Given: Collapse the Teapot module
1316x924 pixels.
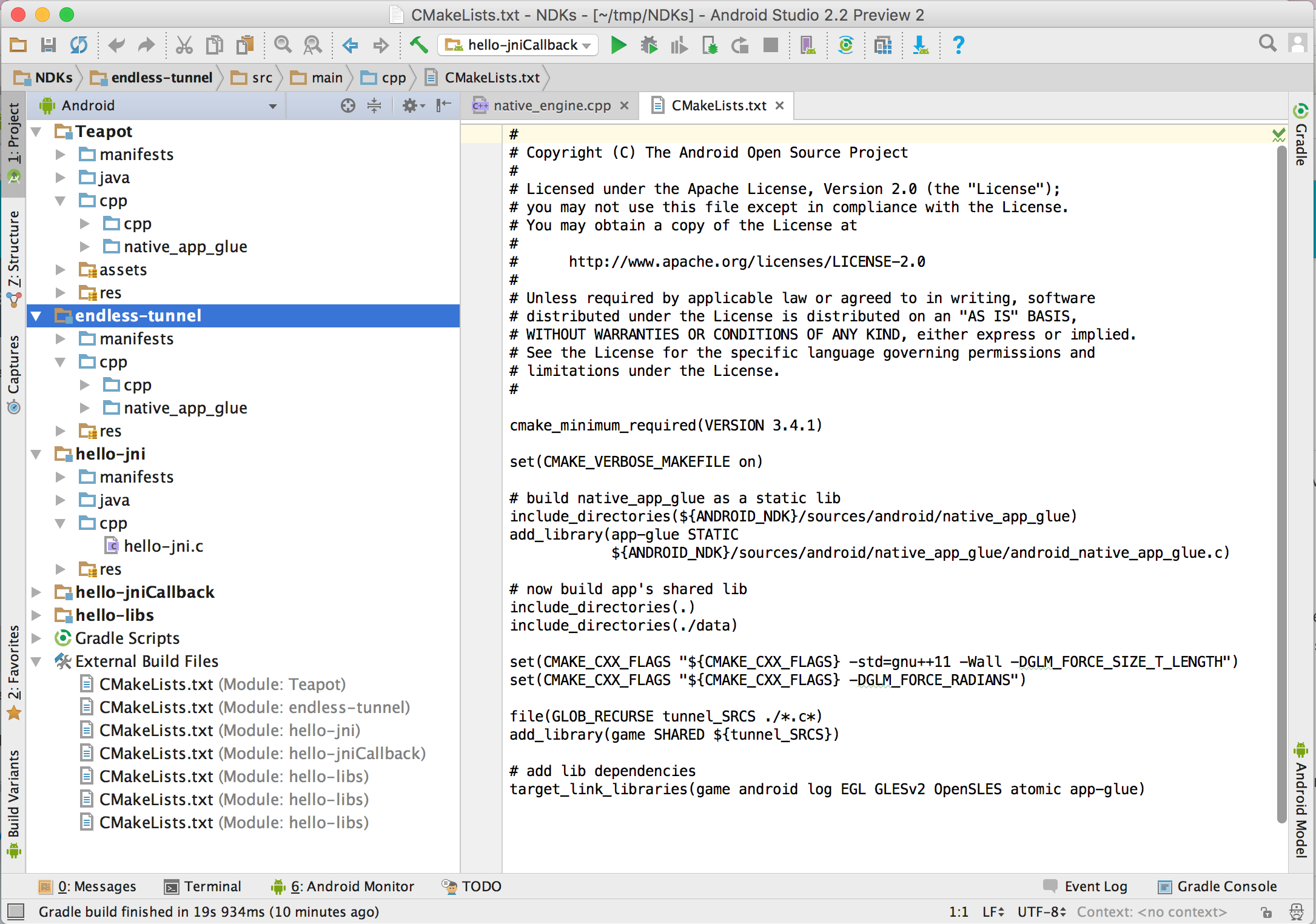Looking at the screenshot, I should (x=36, y=132).
